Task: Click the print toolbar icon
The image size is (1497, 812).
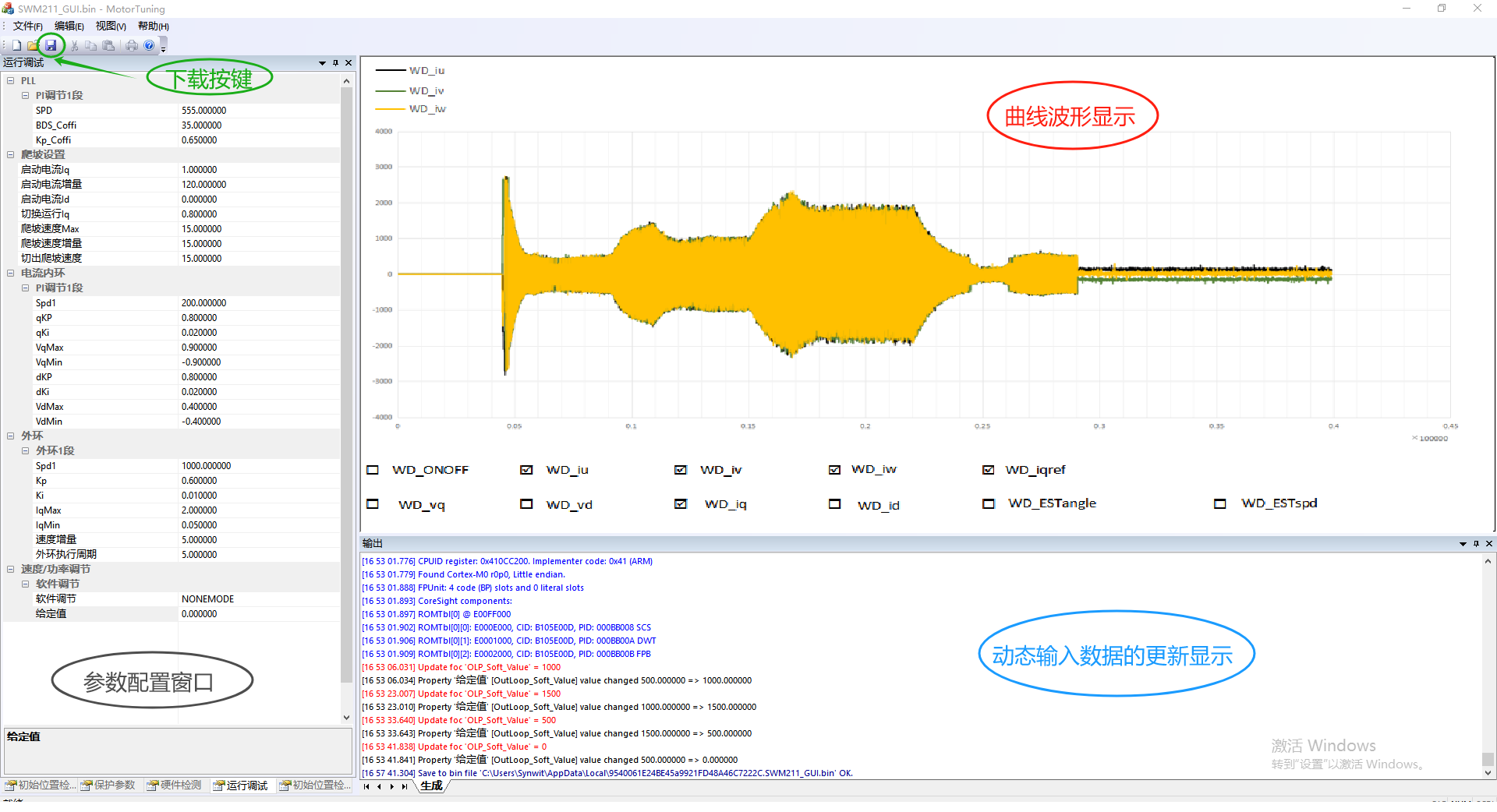Action: point(132,45)
